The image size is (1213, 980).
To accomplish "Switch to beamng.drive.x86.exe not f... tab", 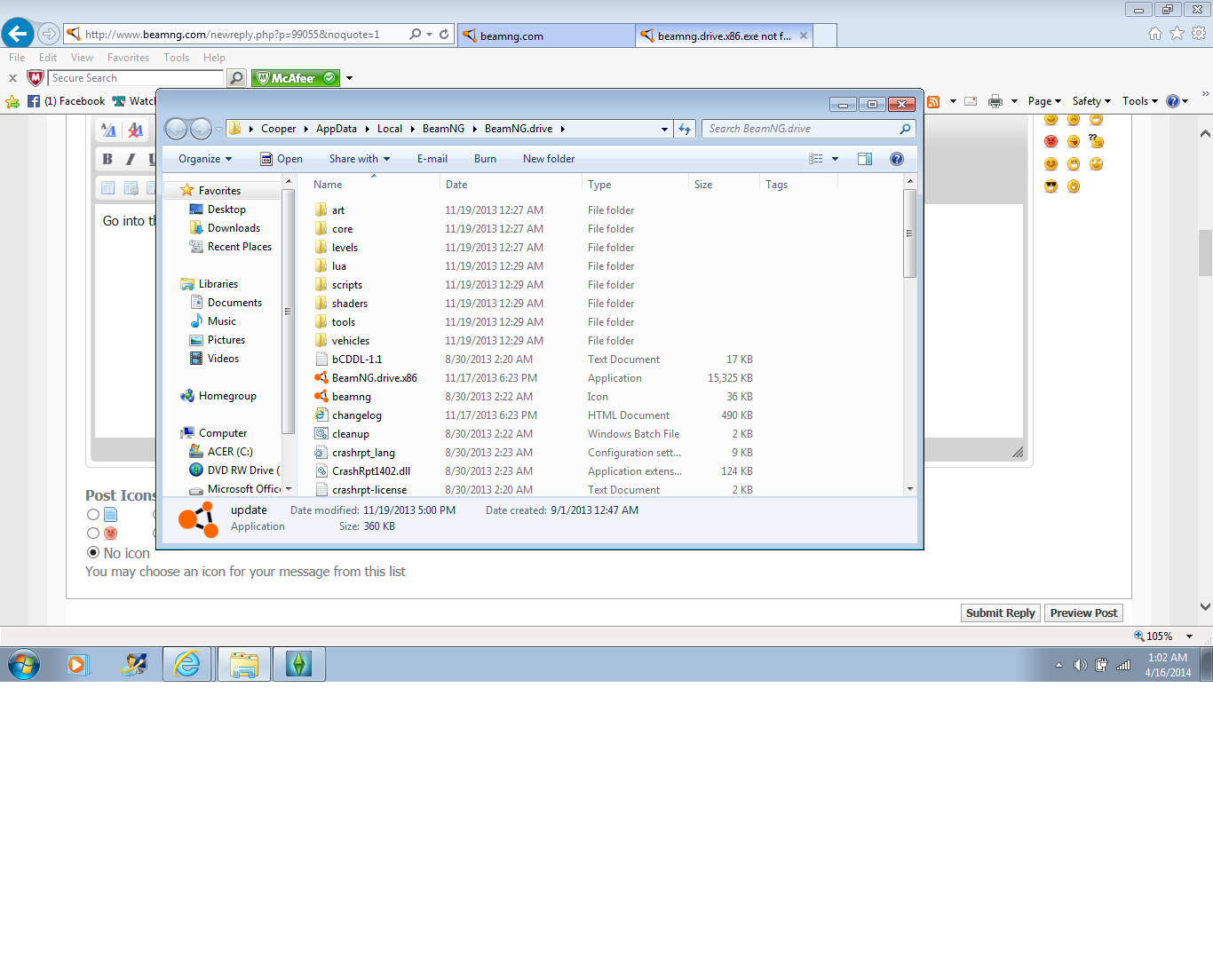I will tap(724, 36).
